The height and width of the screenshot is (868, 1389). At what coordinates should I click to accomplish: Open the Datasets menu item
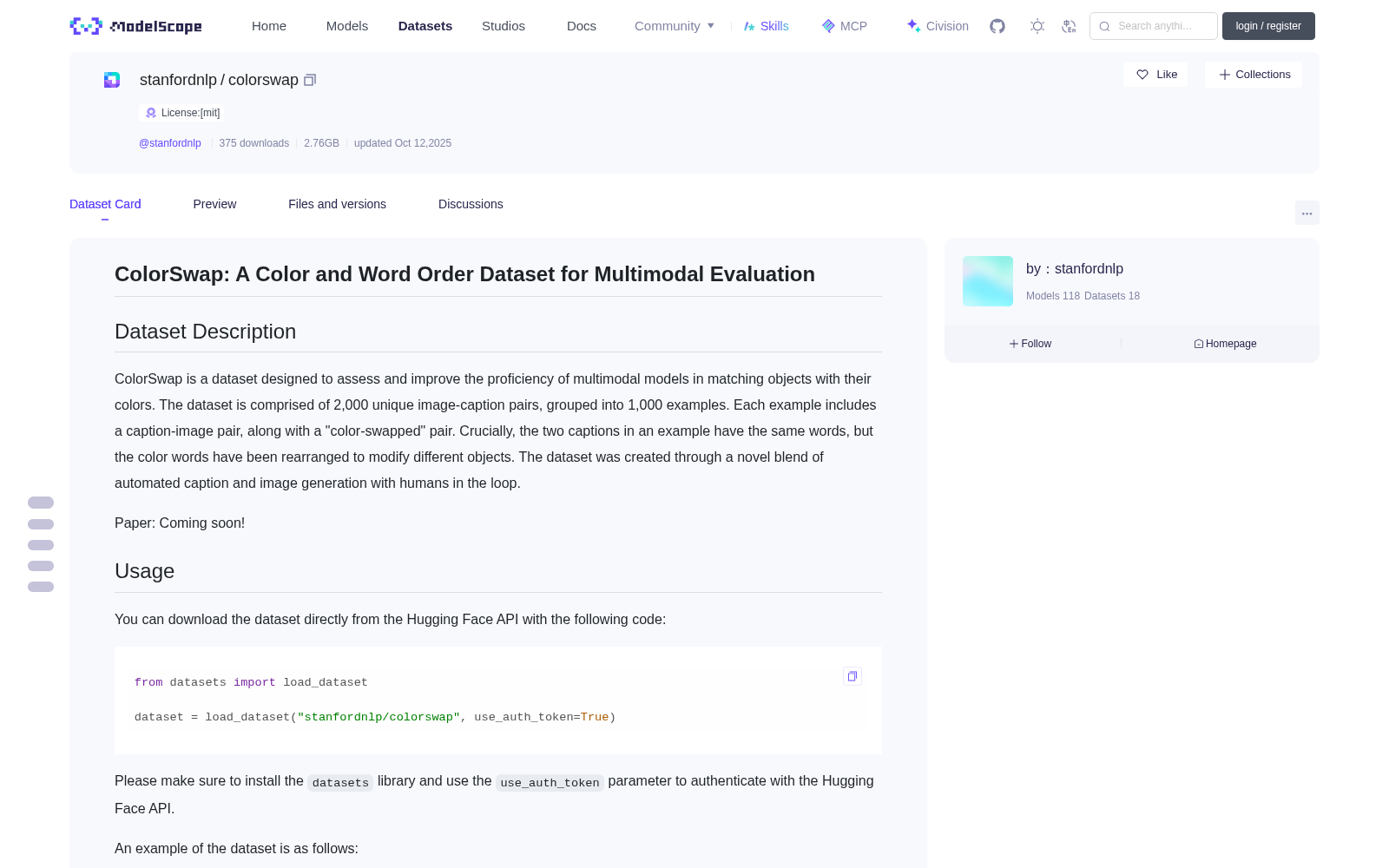coord(425,26)
